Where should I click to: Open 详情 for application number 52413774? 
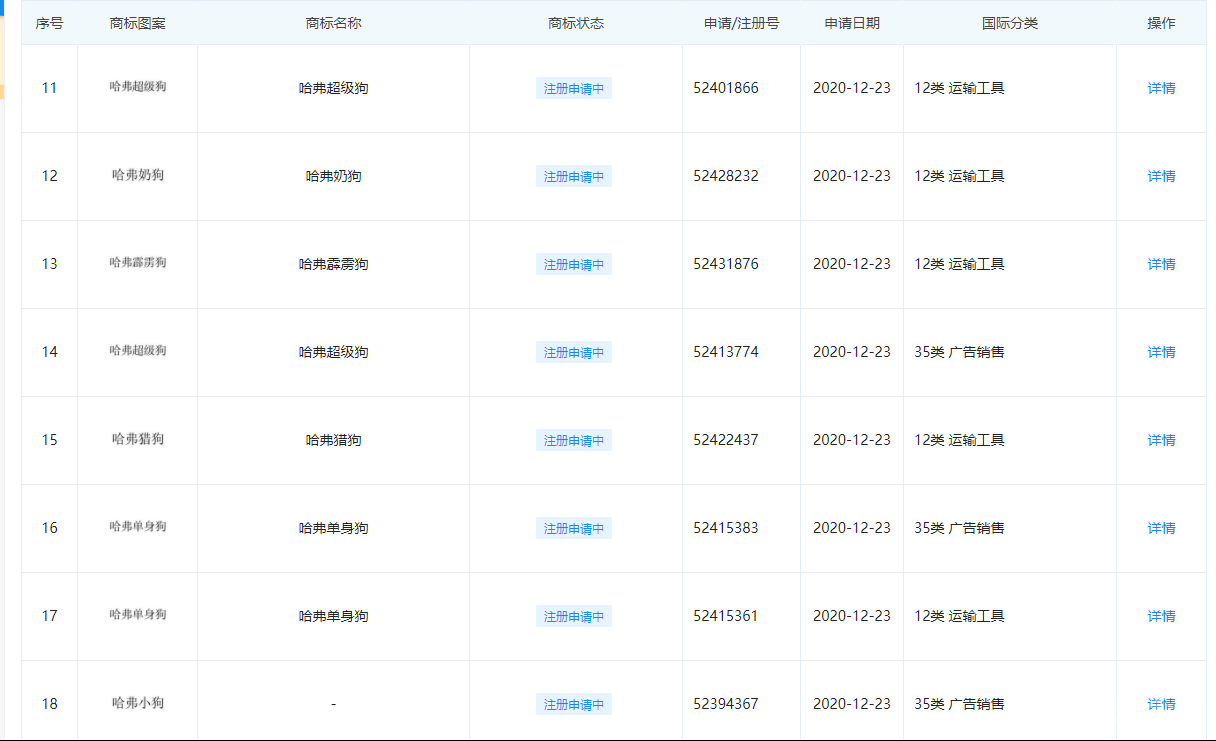coord(1161,352)
